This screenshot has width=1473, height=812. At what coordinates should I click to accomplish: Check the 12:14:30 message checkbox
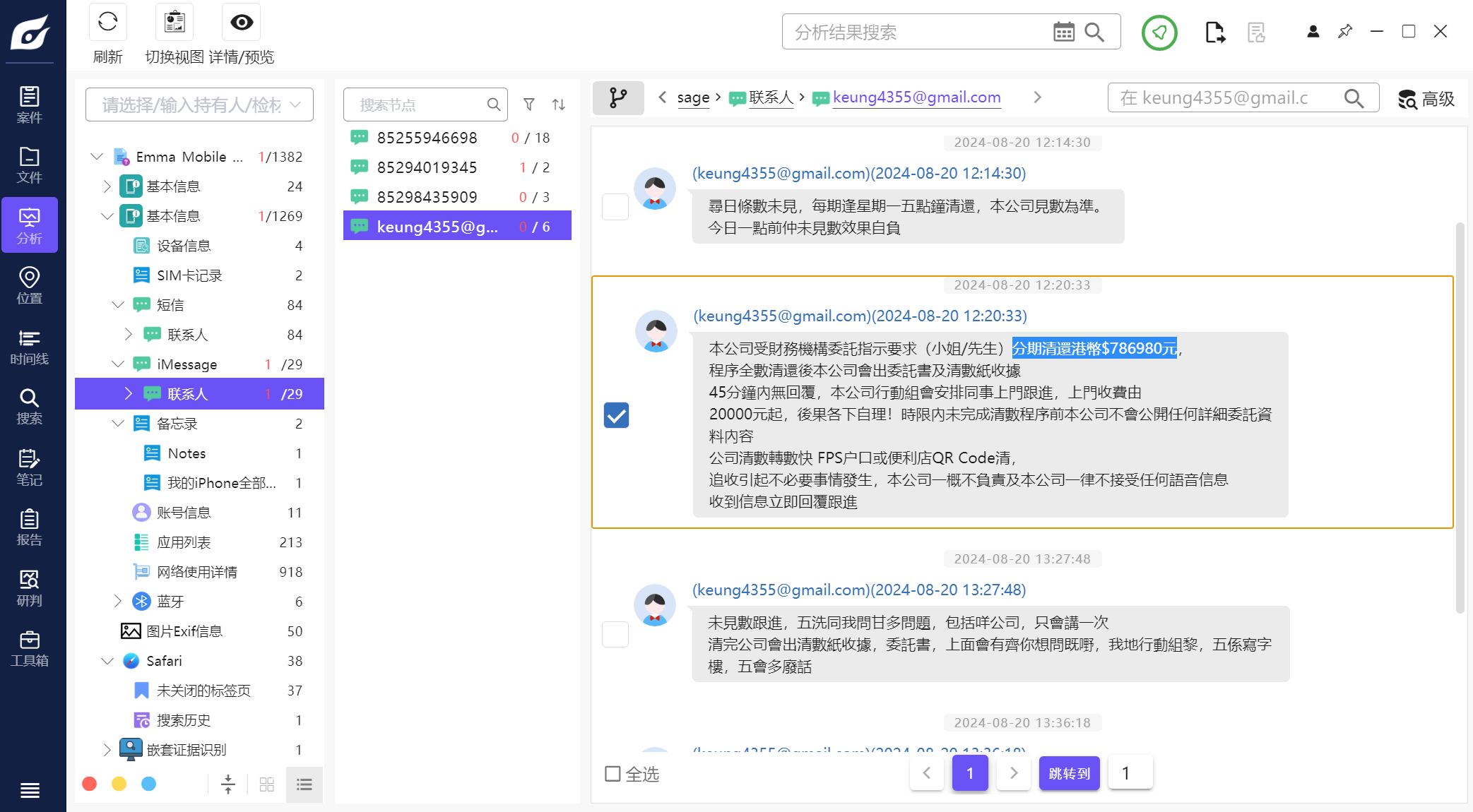pyautogui.click(x=615, y=207)
